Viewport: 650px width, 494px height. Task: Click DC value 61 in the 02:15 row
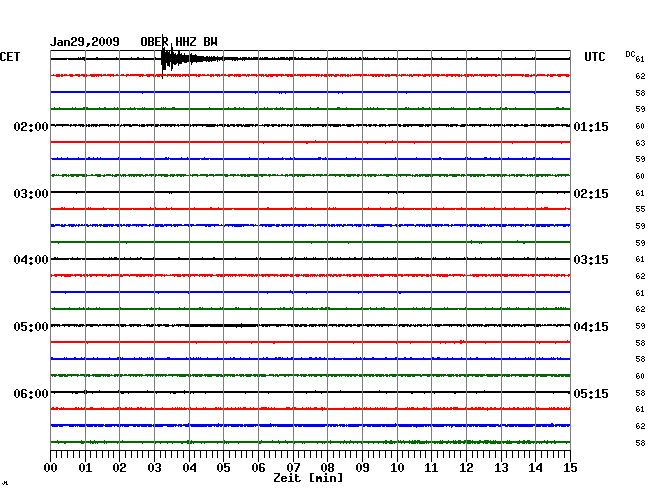pos(640,193)
